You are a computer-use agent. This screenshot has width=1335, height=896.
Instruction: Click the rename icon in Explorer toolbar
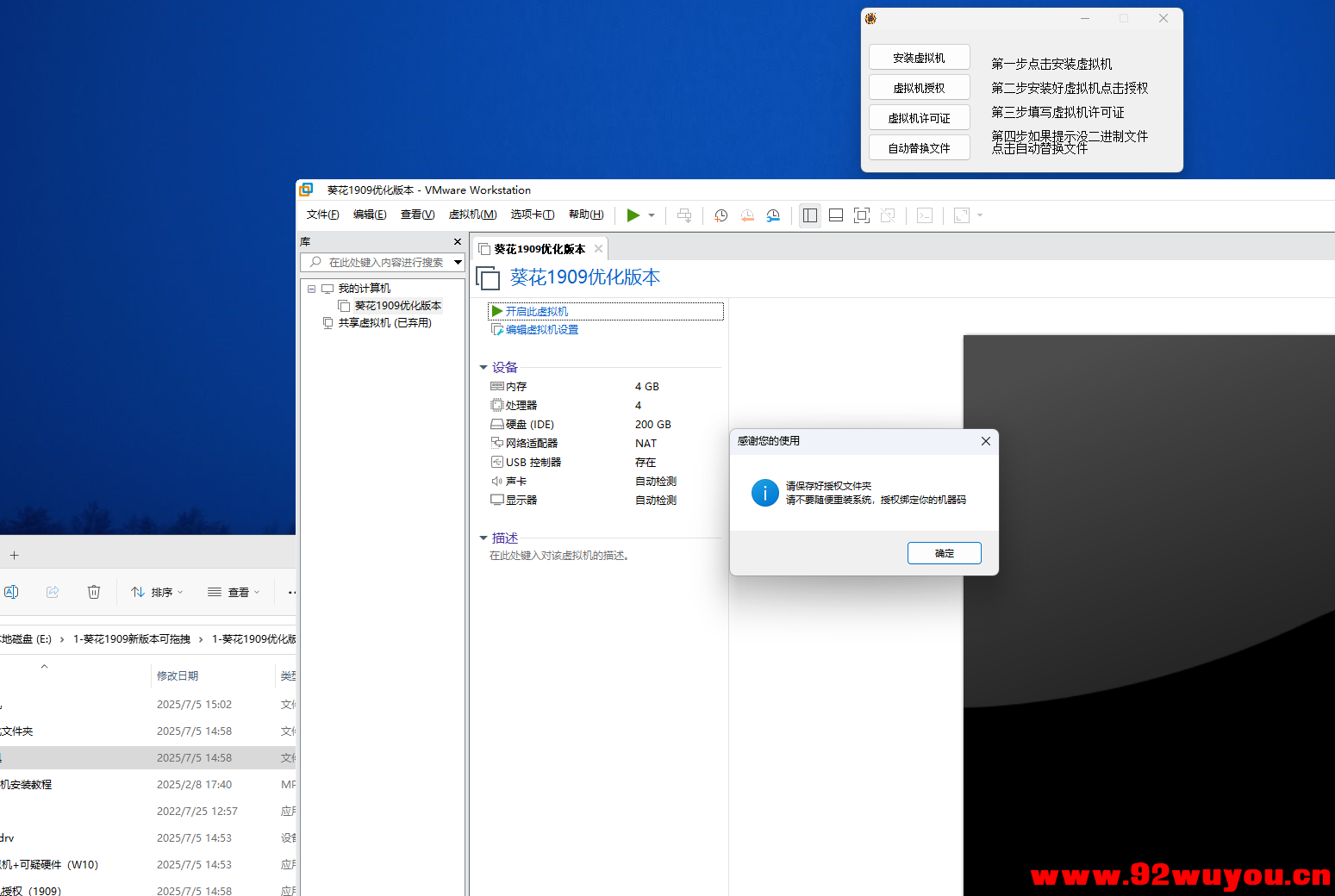[x=11, y=592]
